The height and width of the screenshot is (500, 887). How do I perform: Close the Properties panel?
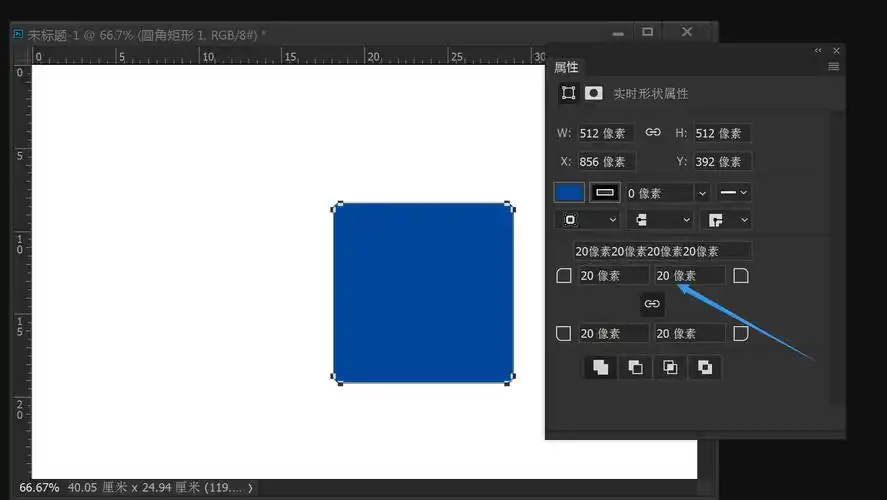pos(836,50)
